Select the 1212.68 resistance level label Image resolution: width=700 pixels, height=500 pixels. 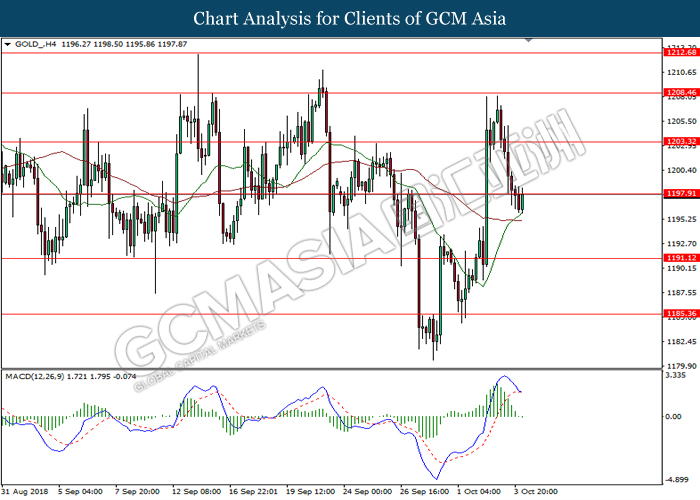click(x=681, y=53)
